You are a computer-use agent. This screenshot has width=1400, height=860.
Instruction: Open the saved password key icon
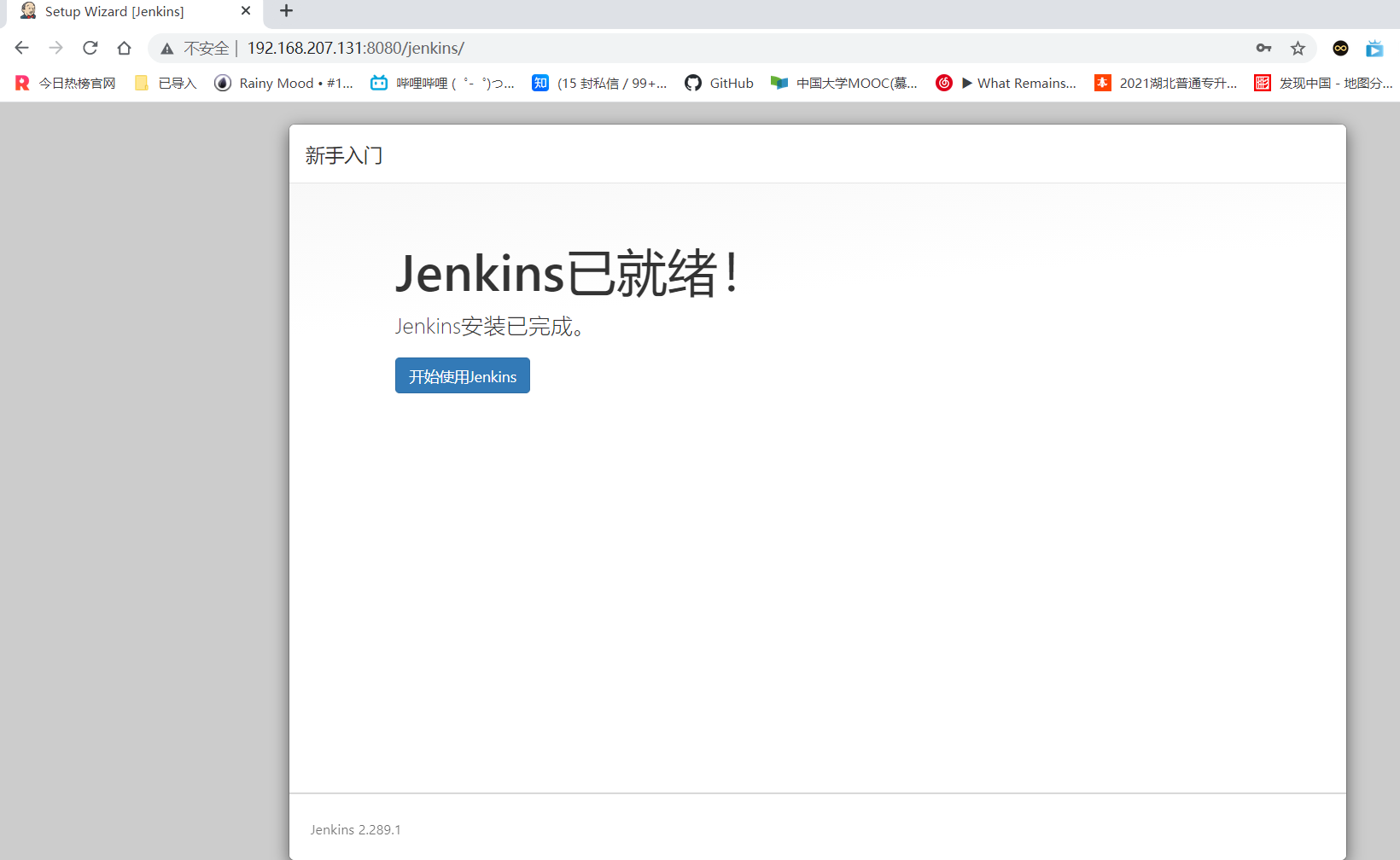tap(1264, 48)
